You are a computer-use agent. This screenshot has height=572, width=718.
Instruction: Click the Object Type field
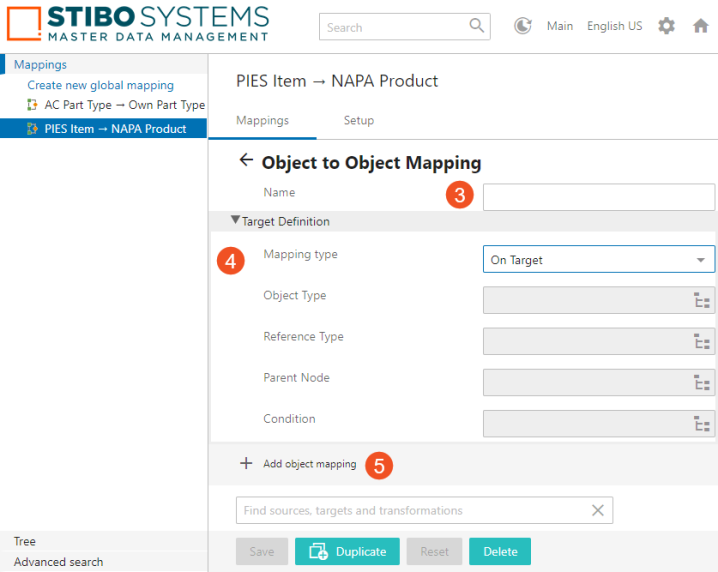[598, 300]
